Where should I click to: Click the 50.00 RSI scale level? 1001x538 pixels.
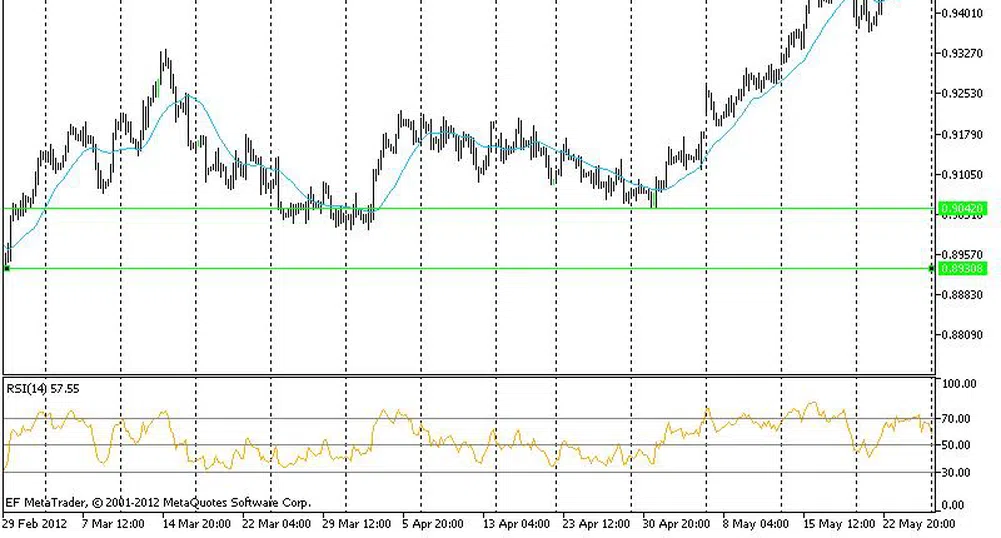click(959, 446)
